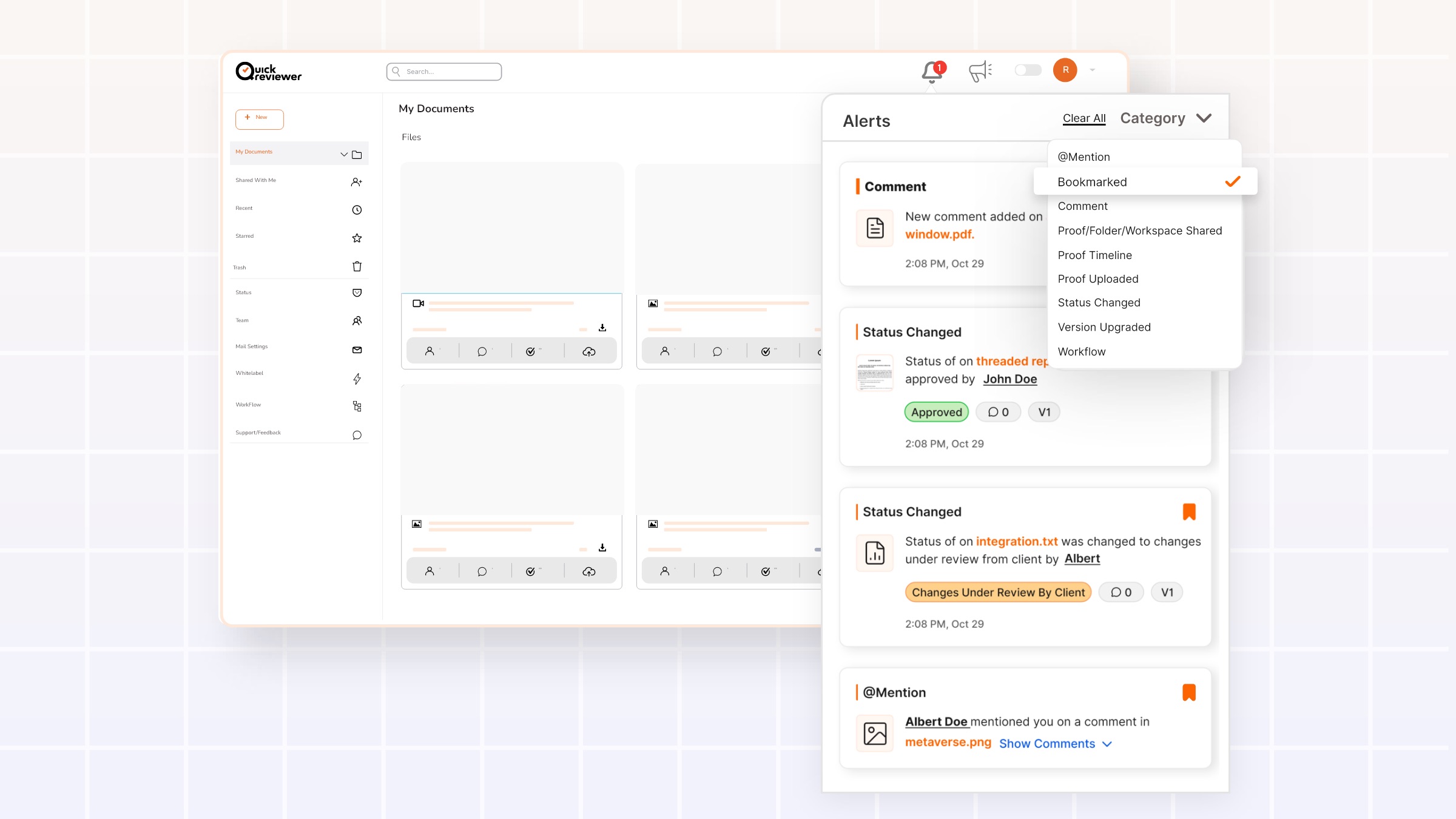This screenshot has width=1456, height=819.
Task: Click cloud upload icon on first card
Action: (588, 352)
